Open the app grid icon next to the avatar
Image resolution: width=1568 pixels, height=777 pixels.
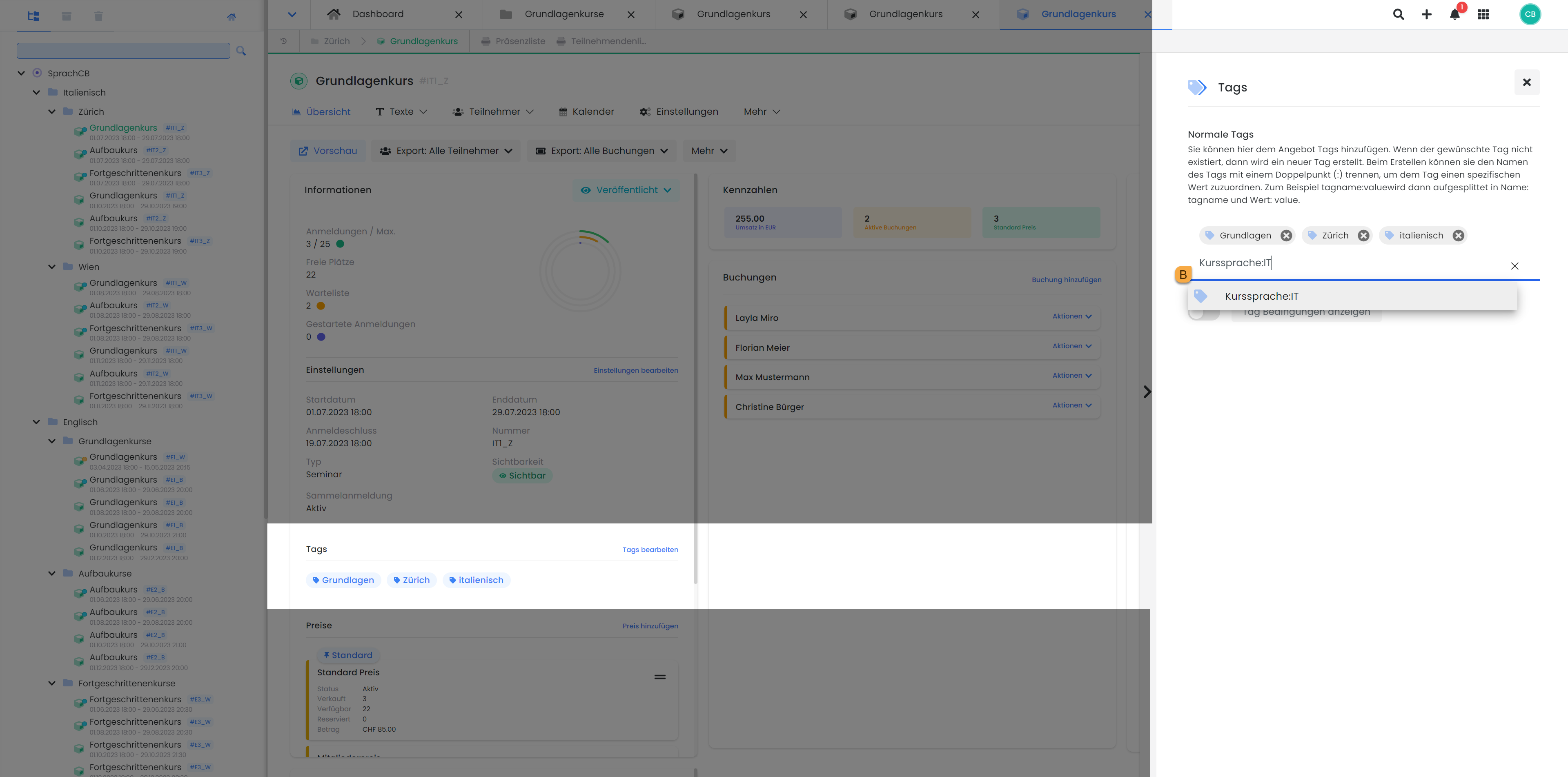point(1483,14)
